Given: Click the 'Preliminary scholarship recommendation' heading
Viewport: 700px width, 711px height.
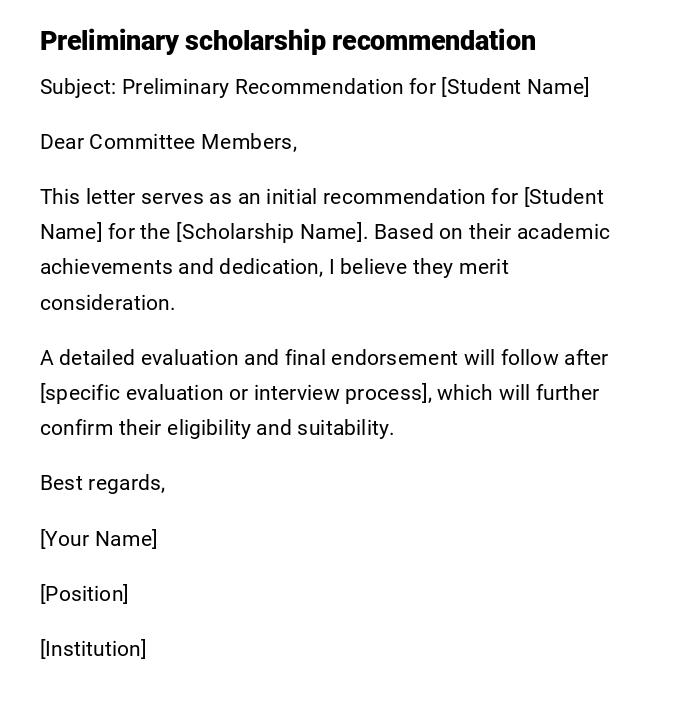Looking at the screenshot, I should [287, 41].
